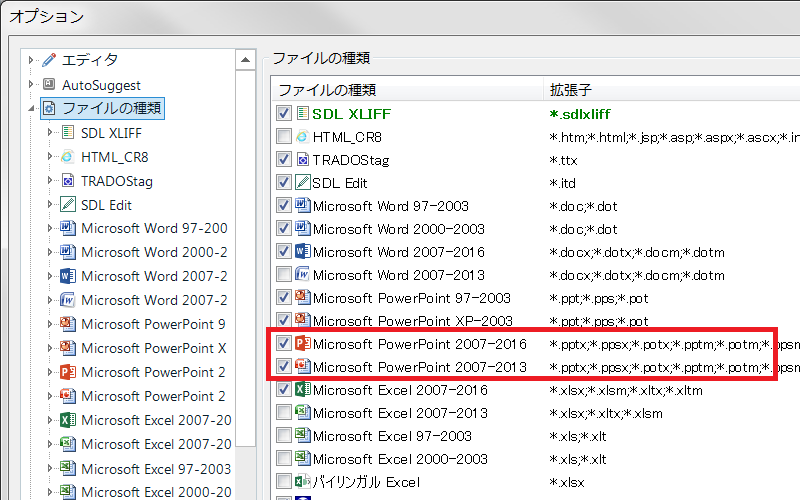The height and width of the screenshot is (500, 800).
Task: Click Word 2007-2016 icon in list
Action: coord(303,252)
